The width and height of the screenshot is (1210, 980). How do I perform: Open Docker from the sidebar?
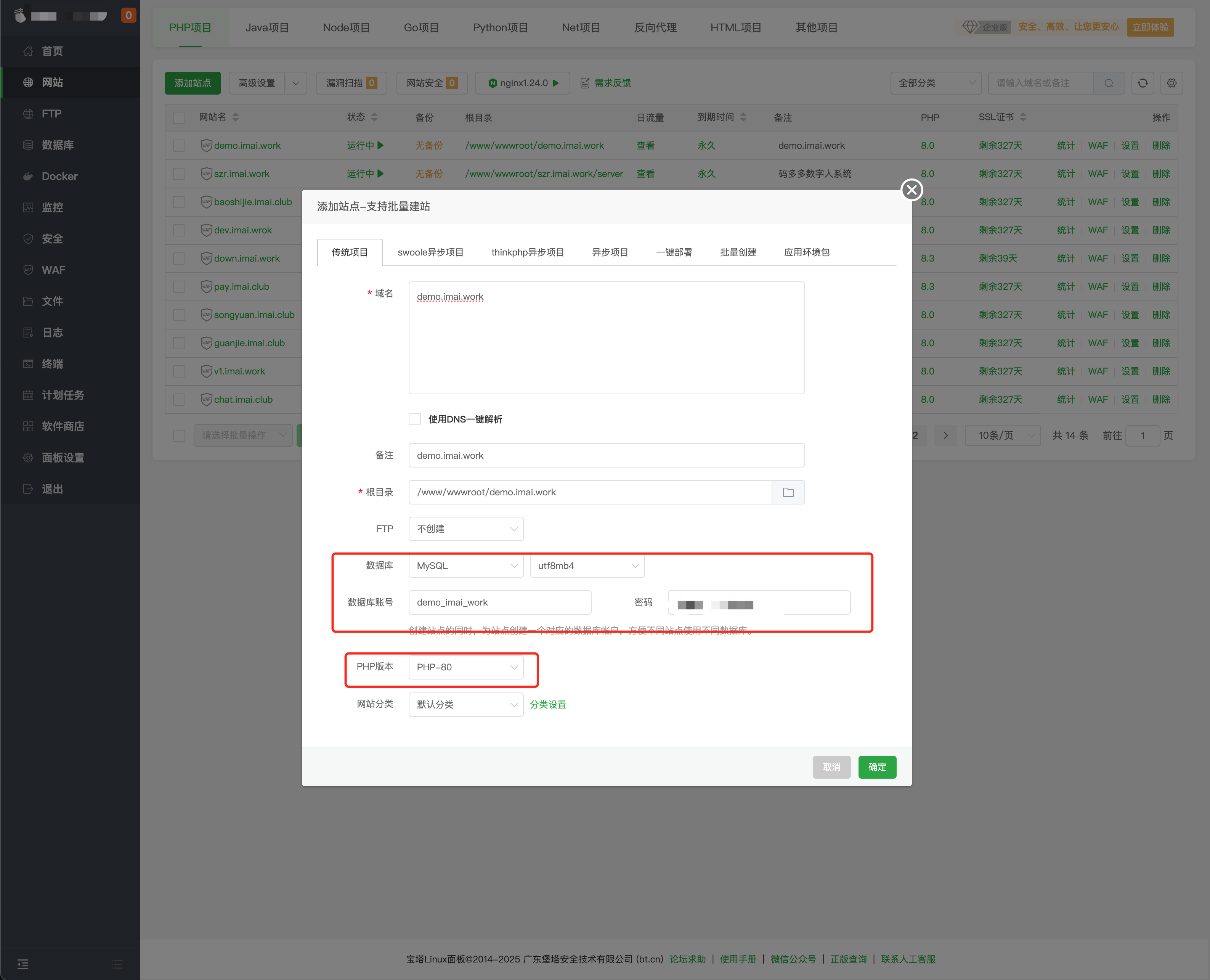click(x=59, y=176)
